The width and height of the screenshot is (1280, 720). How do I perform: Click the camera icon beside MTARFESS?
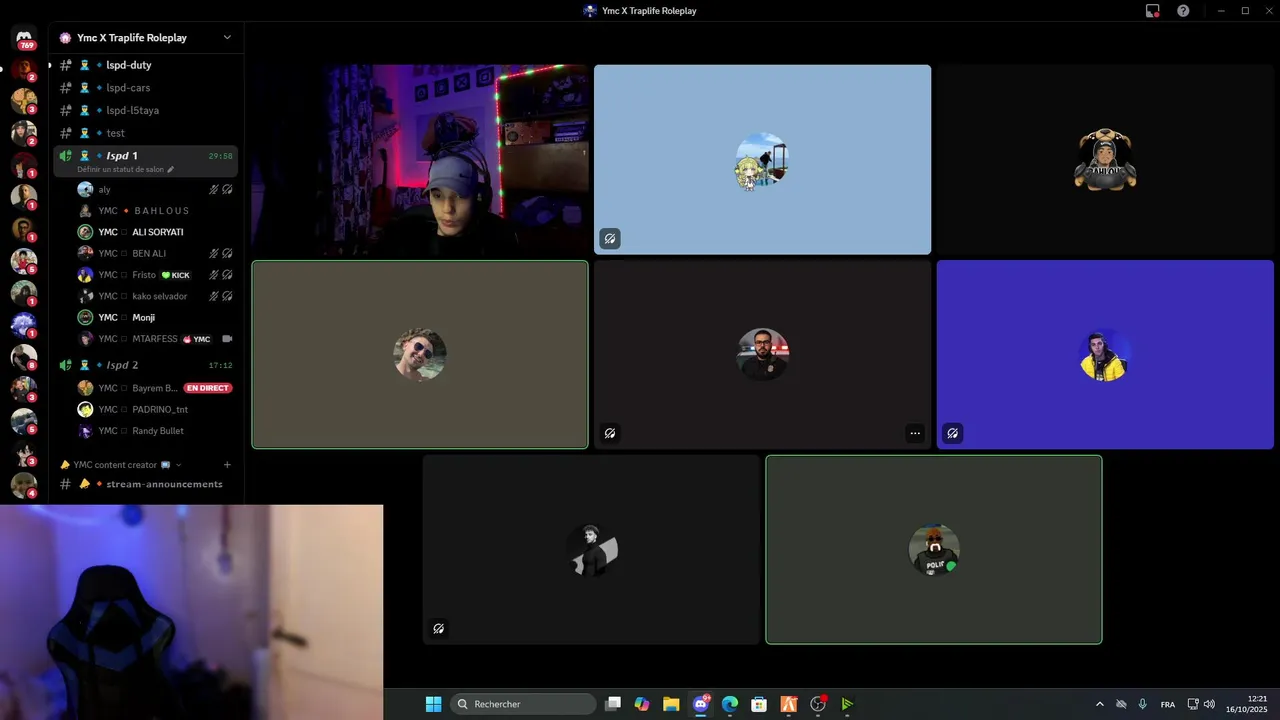[227, 339]
